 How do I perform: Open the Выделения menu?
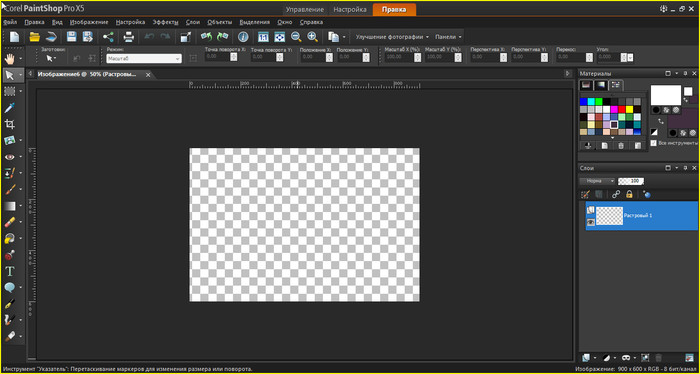(254, 22)
